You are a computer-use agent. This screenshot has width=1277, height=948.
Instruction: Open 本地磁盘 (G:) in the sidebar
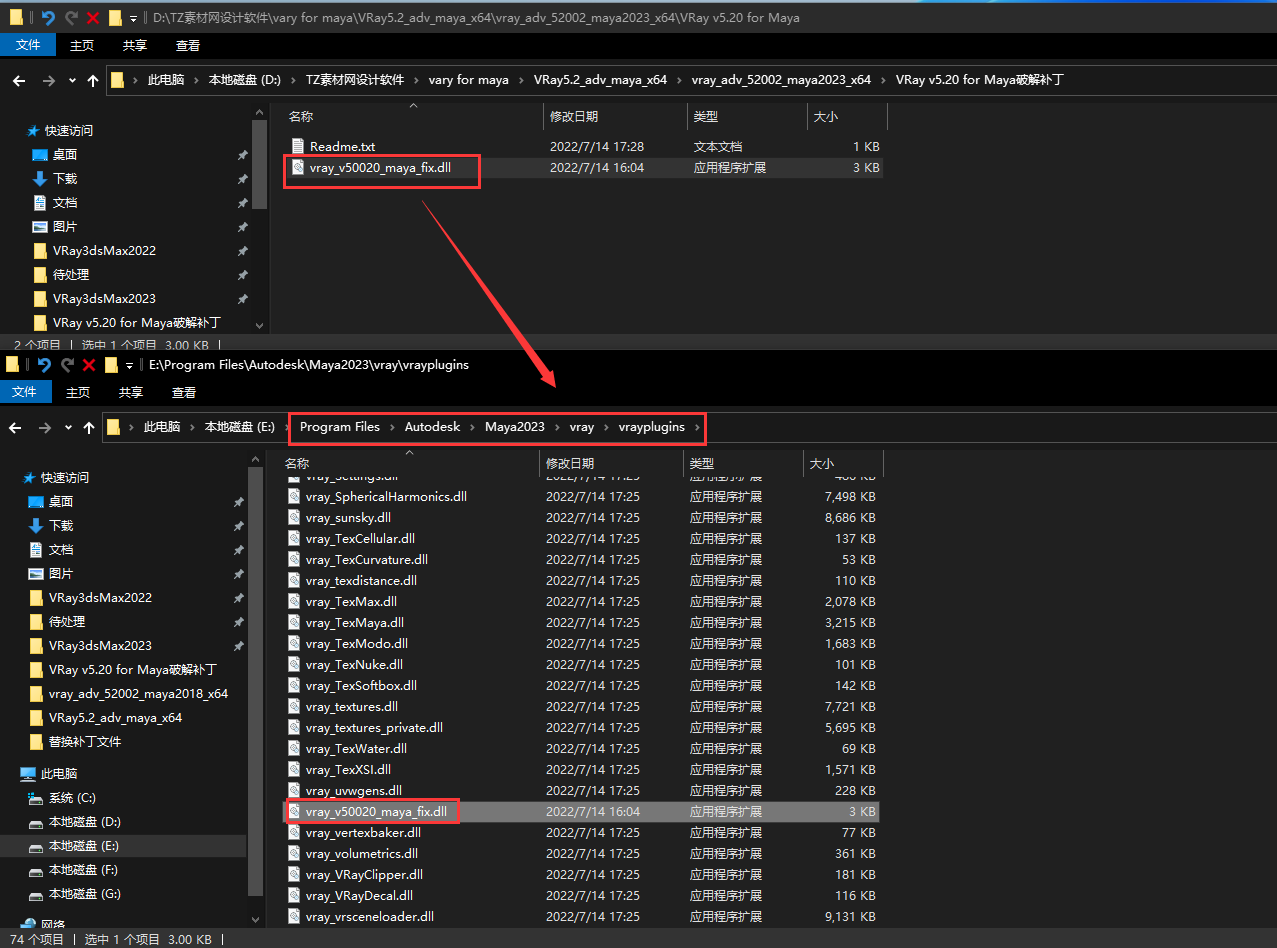click(85, 894)
